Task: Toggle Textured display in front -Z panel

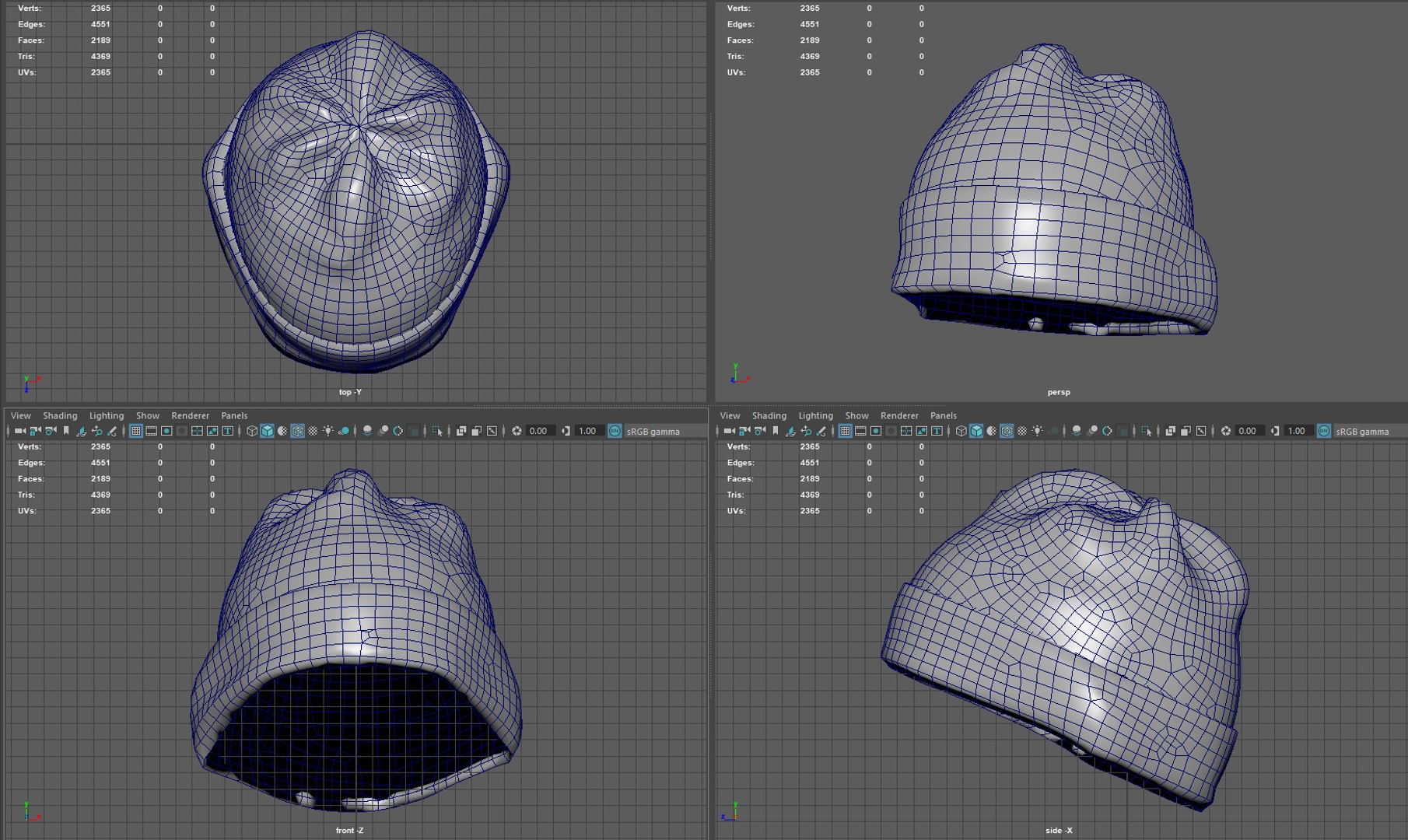Action: [313, 431]
